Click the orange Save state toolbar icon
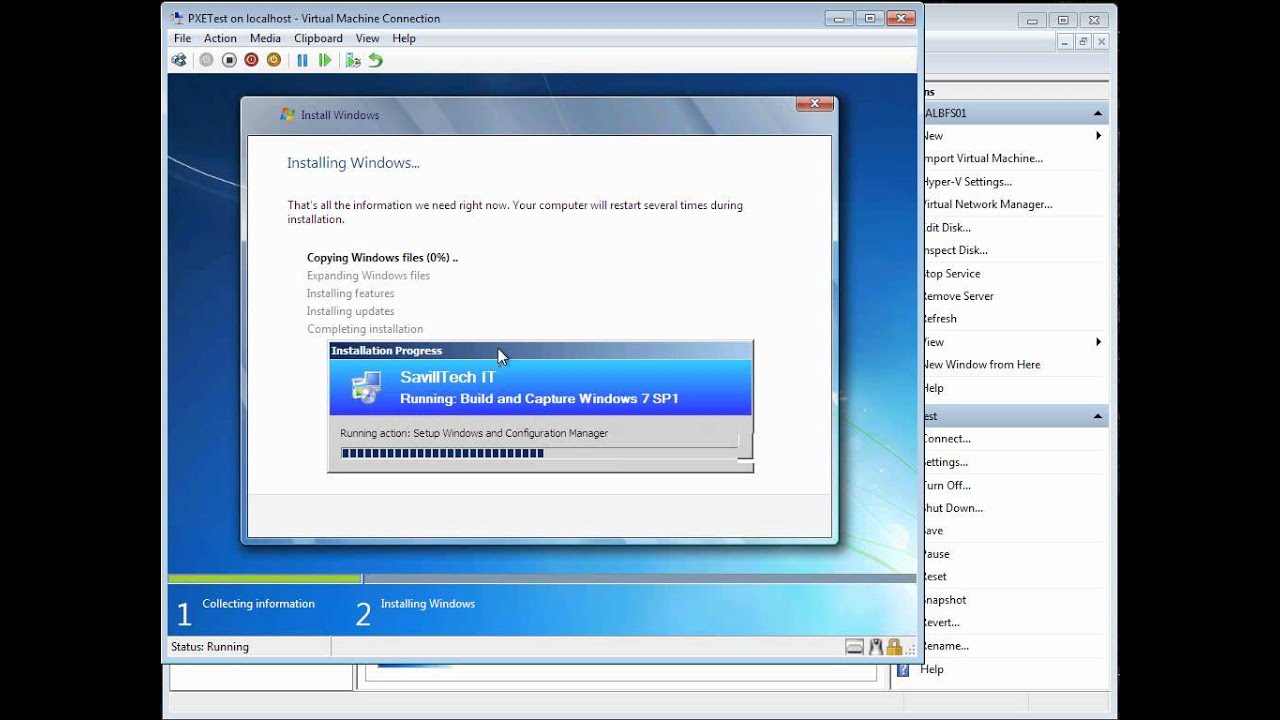This screenshot has height=720, width=1280. click(274, 60)
